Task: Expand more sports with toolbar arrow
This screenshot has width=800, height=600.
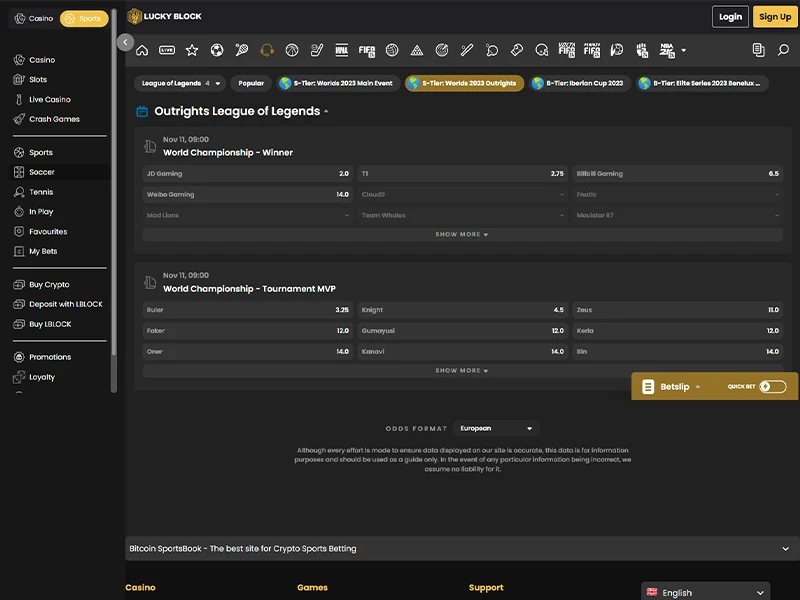Action: [x=684, y=51]
